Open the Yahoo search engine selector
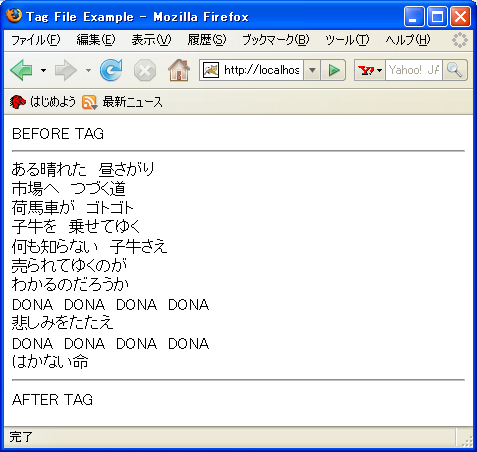Screen dimensions: 477x452 (x=370, y=70)
